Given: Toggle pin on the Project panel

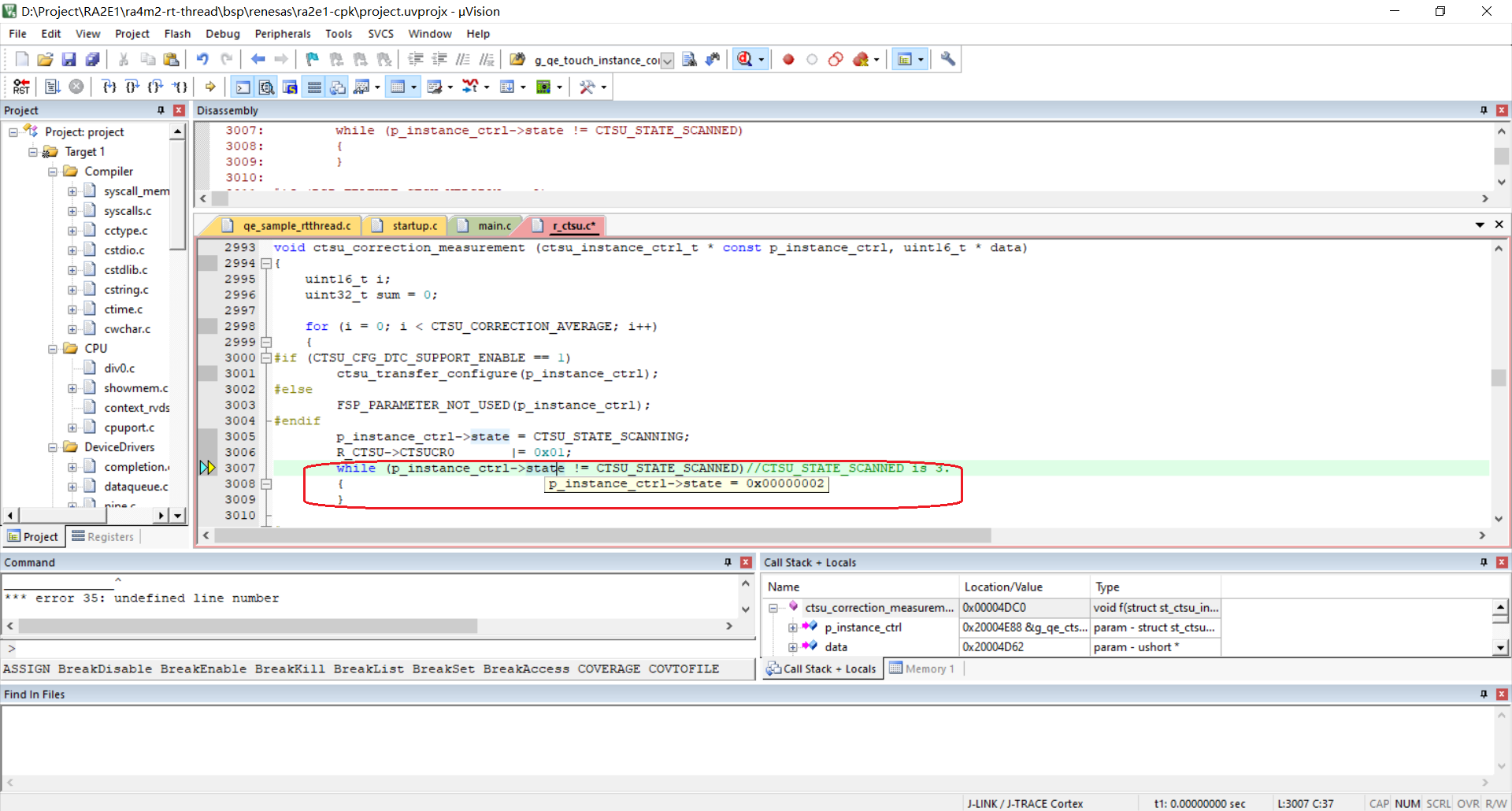Looking at the screenshot, I should pos(161,110).
